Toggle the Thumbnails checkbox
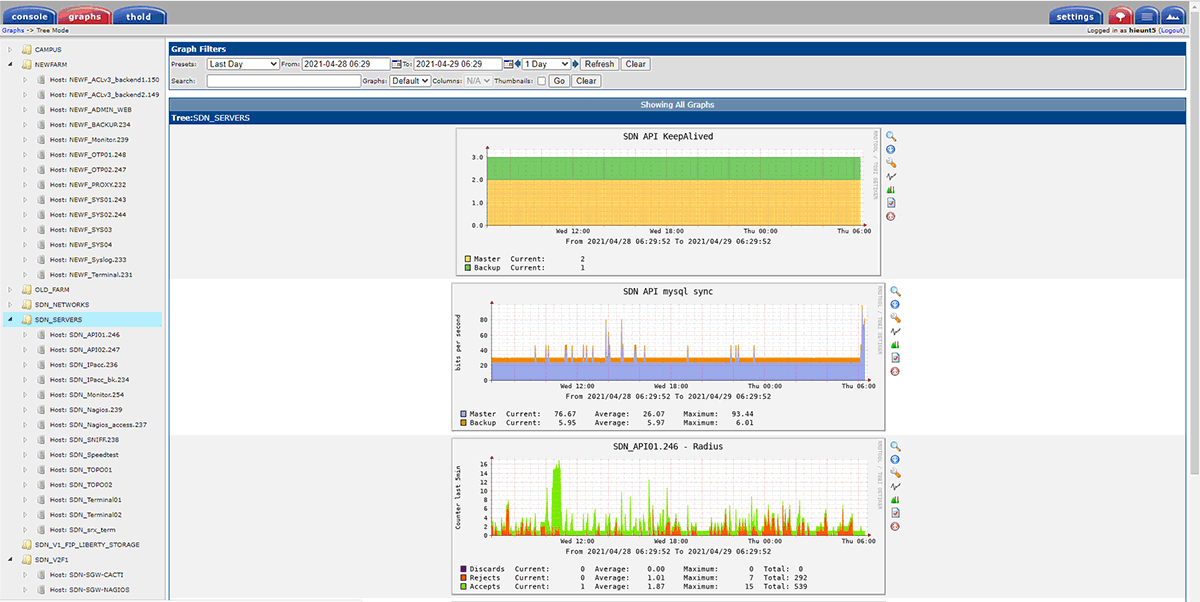Image resolution: width=1200 pixels, height=602 pixels. tap(541, 81)
